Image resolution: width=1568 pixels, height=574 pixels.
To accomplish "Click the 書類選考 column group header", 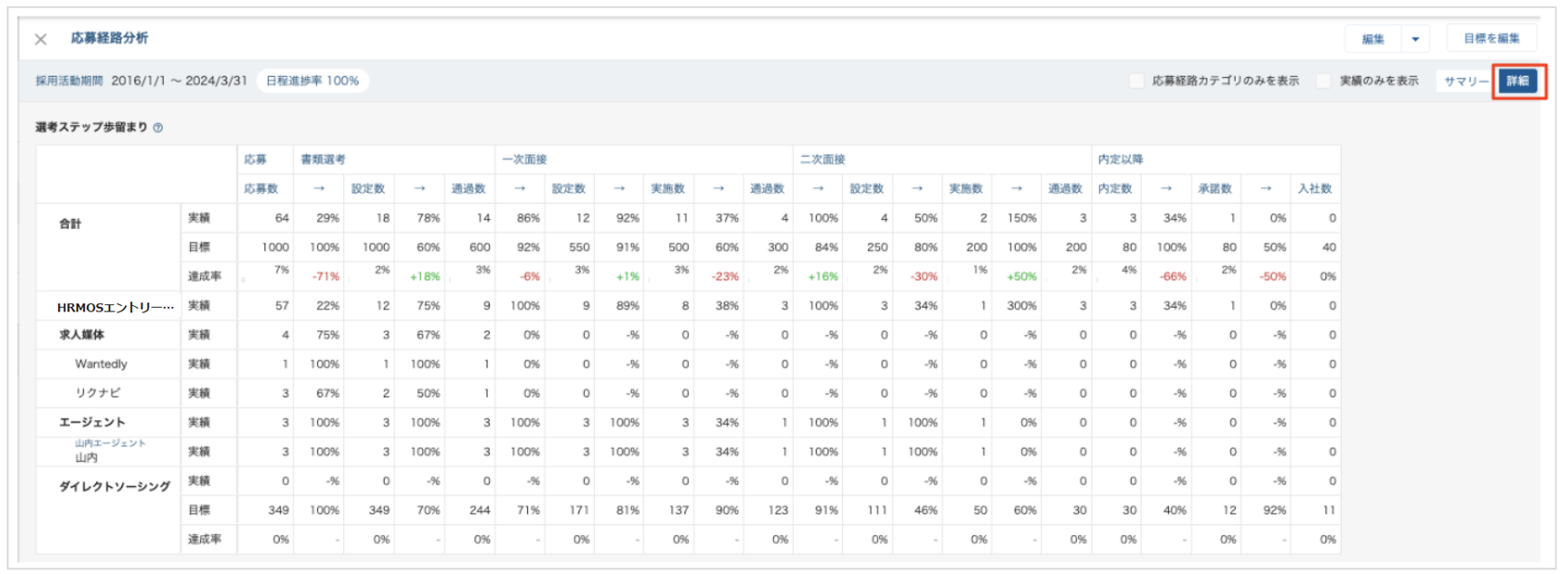I will coord(323,159).
